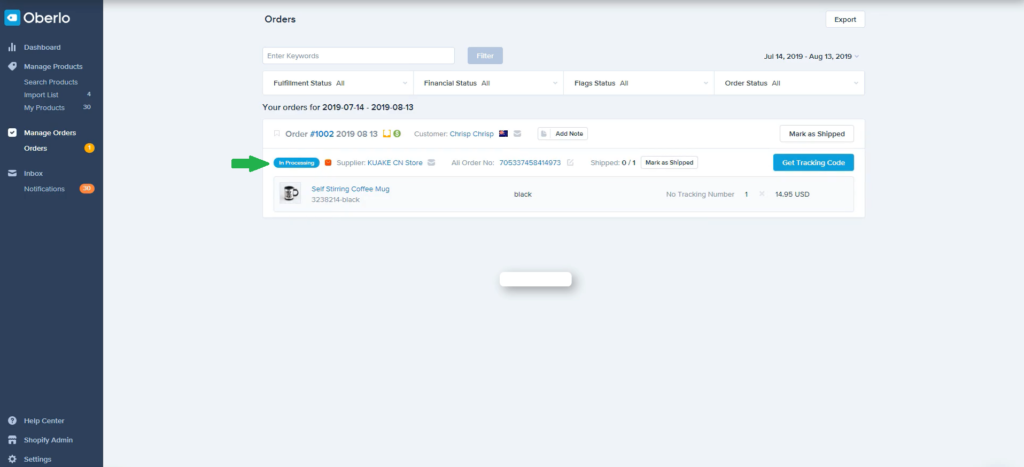Open the Order Status dropdown
This screenshot has width=1024, height=467.
coord(790,83)
